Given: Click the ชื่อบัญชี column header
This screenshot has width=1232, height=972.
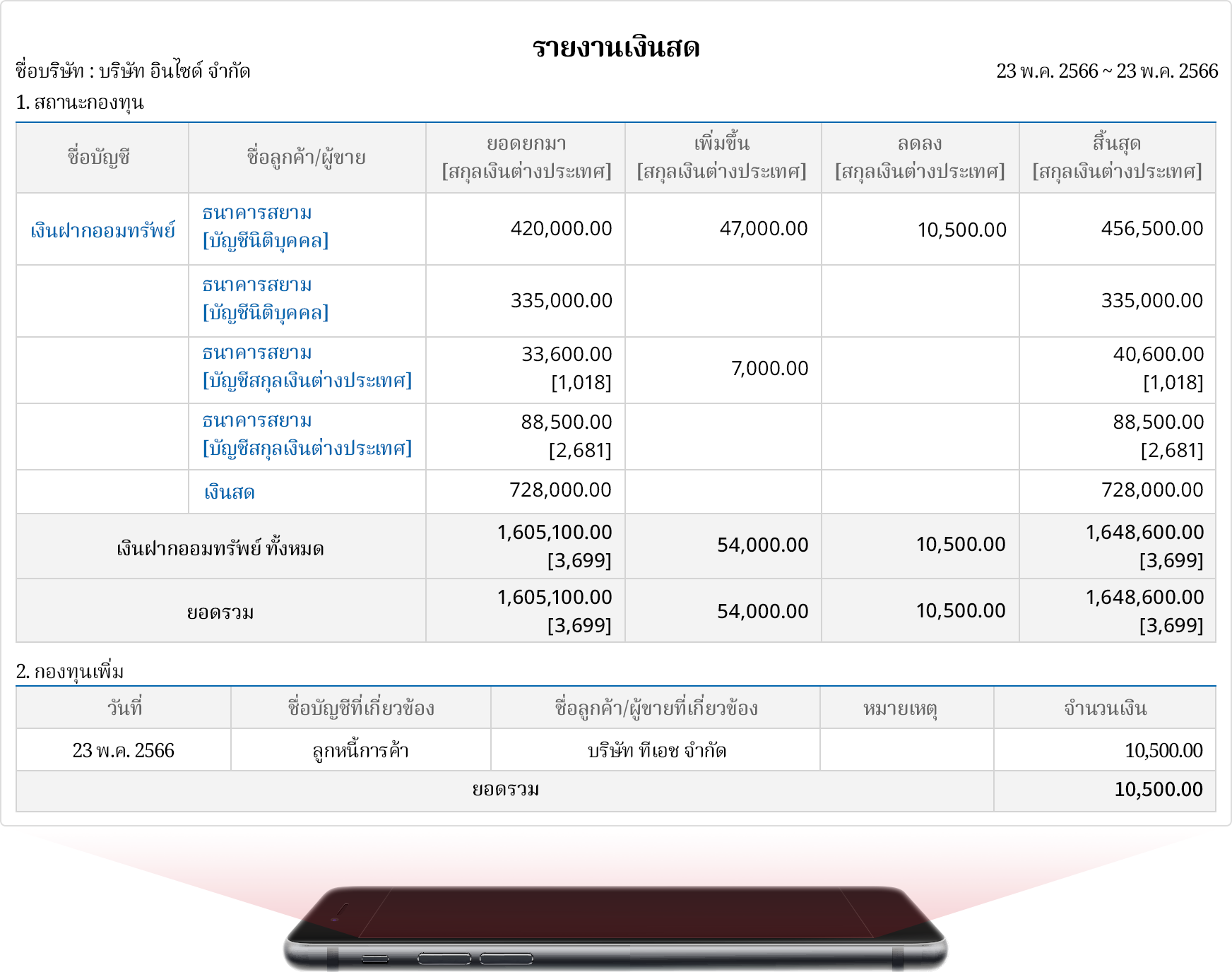Looking at the screenshot, I should point(99,157).
